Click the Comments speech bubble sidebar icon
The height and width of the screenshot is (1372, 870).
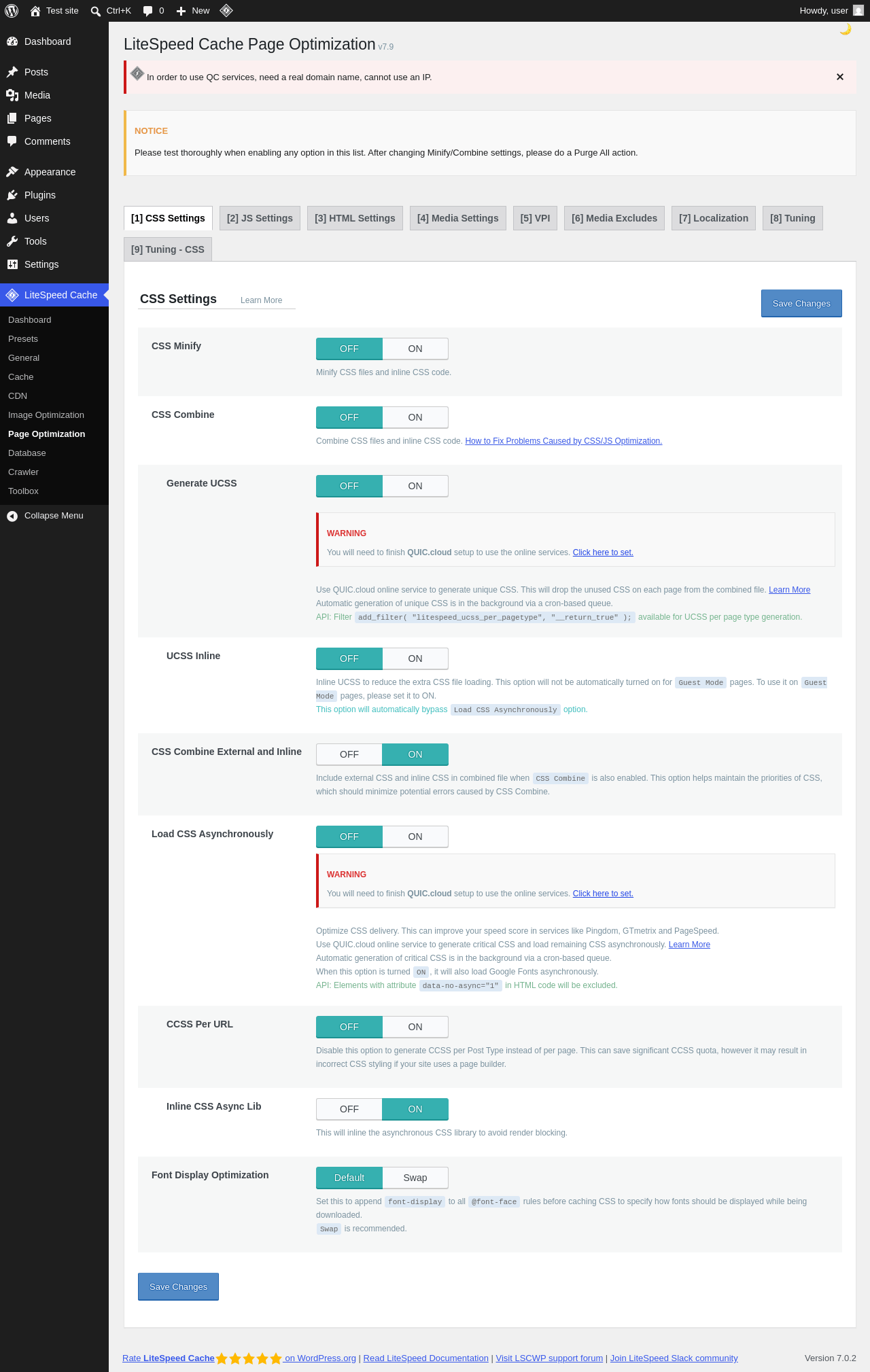[12, 141]
